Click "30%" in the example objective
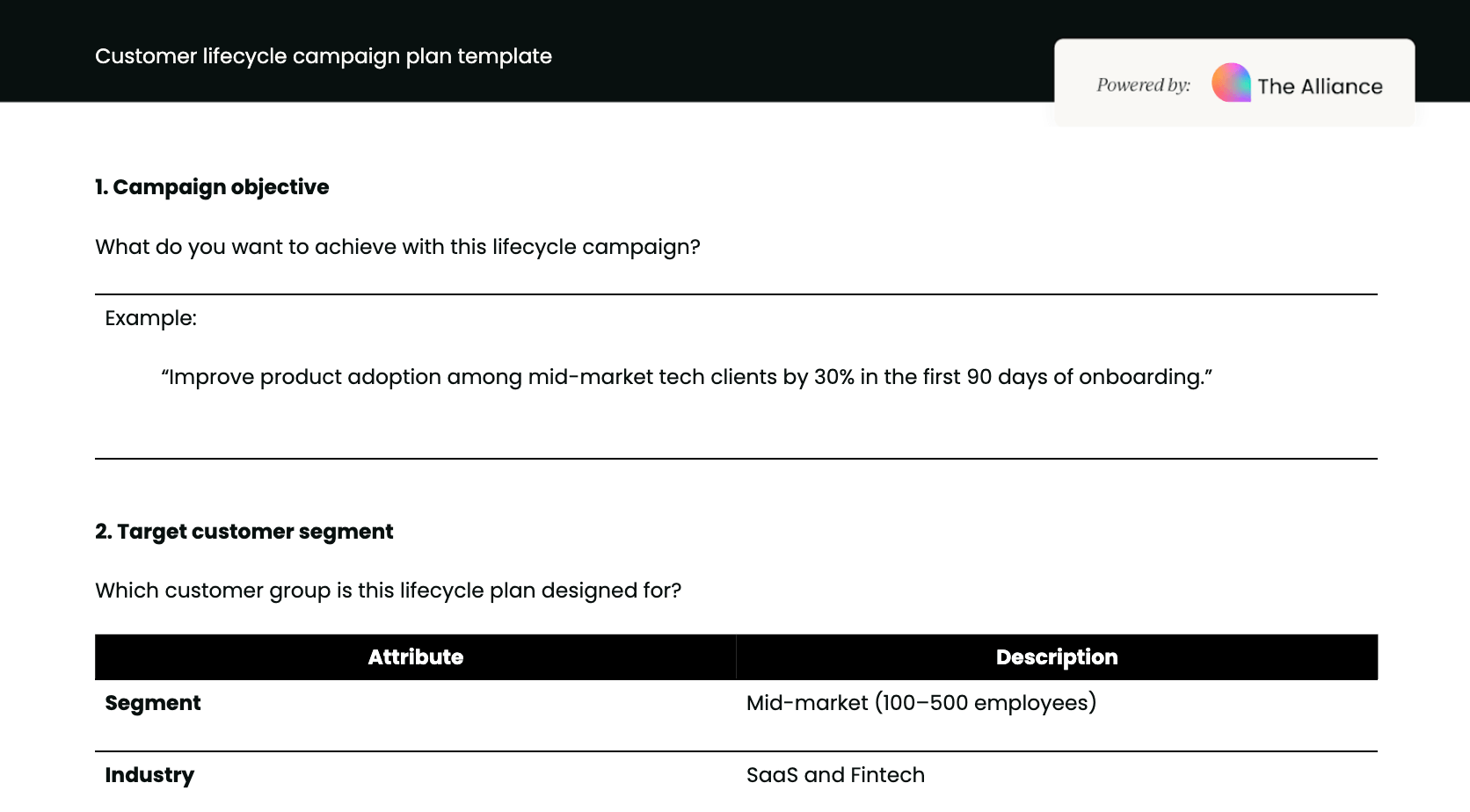This screenshot has height=812, width=1470. (833, 377)
